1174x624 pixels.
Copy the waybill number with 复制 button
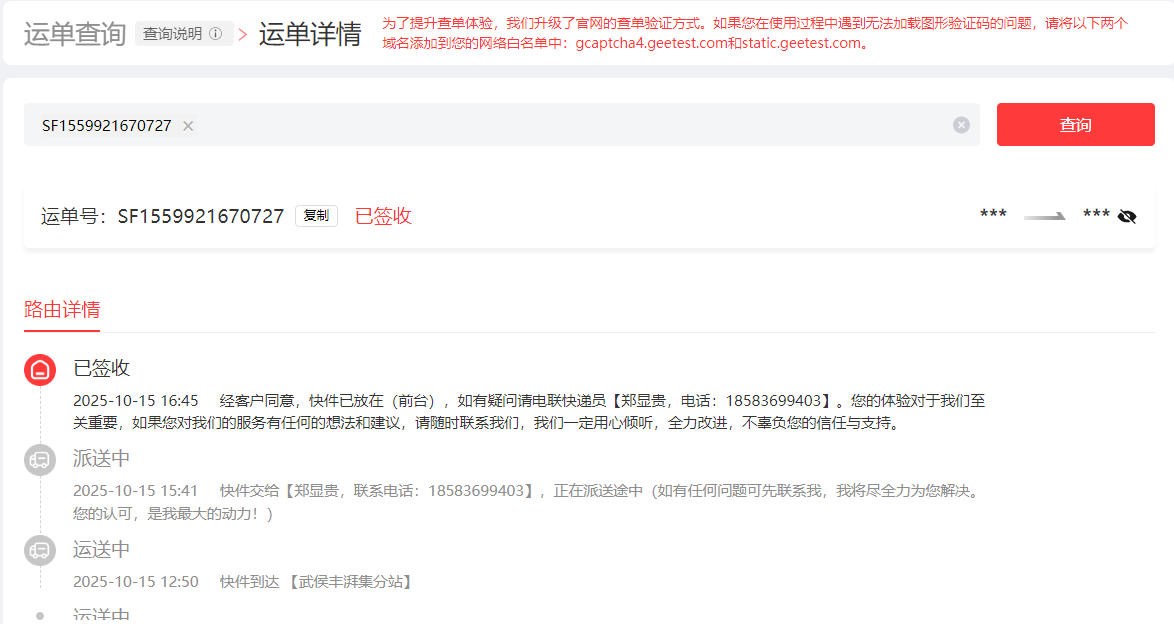point(316,216)
